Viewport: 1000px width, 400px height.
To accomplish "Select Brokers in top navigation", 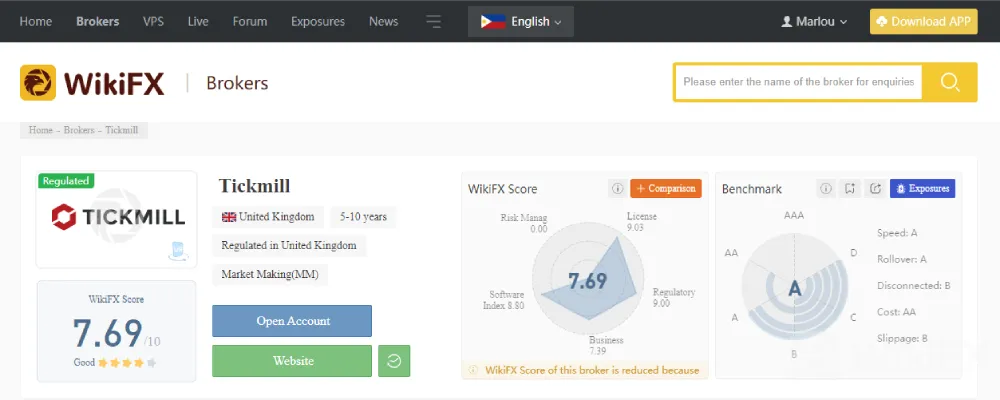I will click(98, 22).
